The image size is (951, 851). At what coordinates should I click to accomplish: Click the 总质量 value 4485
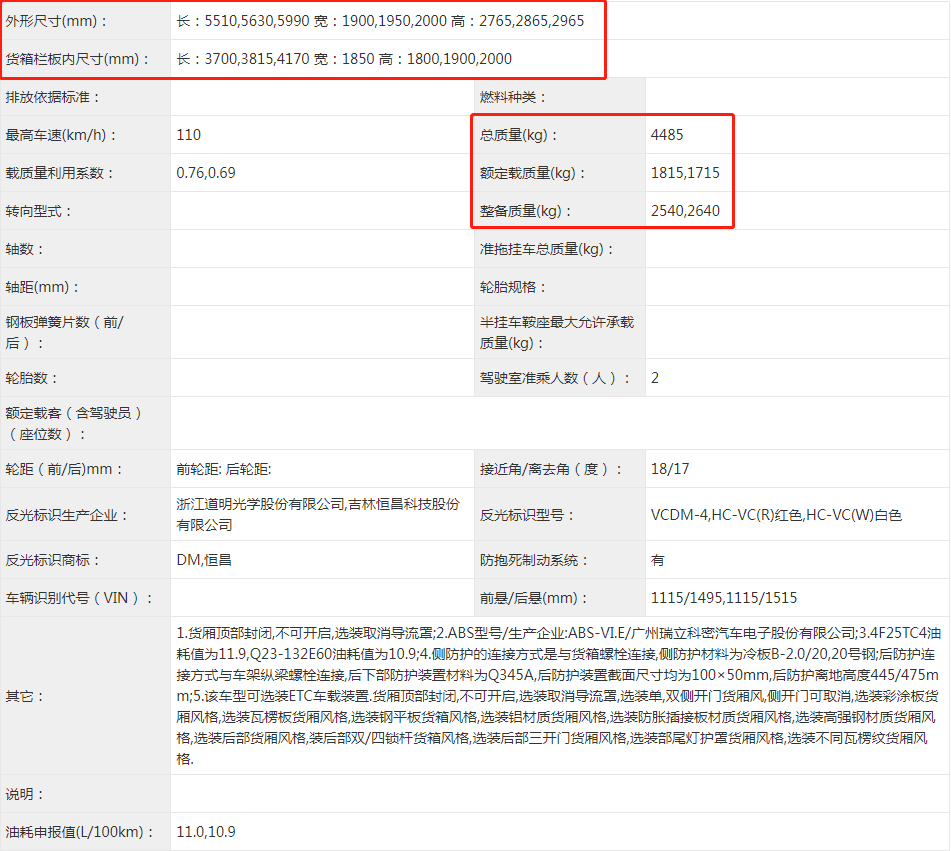tap(667, 135)
